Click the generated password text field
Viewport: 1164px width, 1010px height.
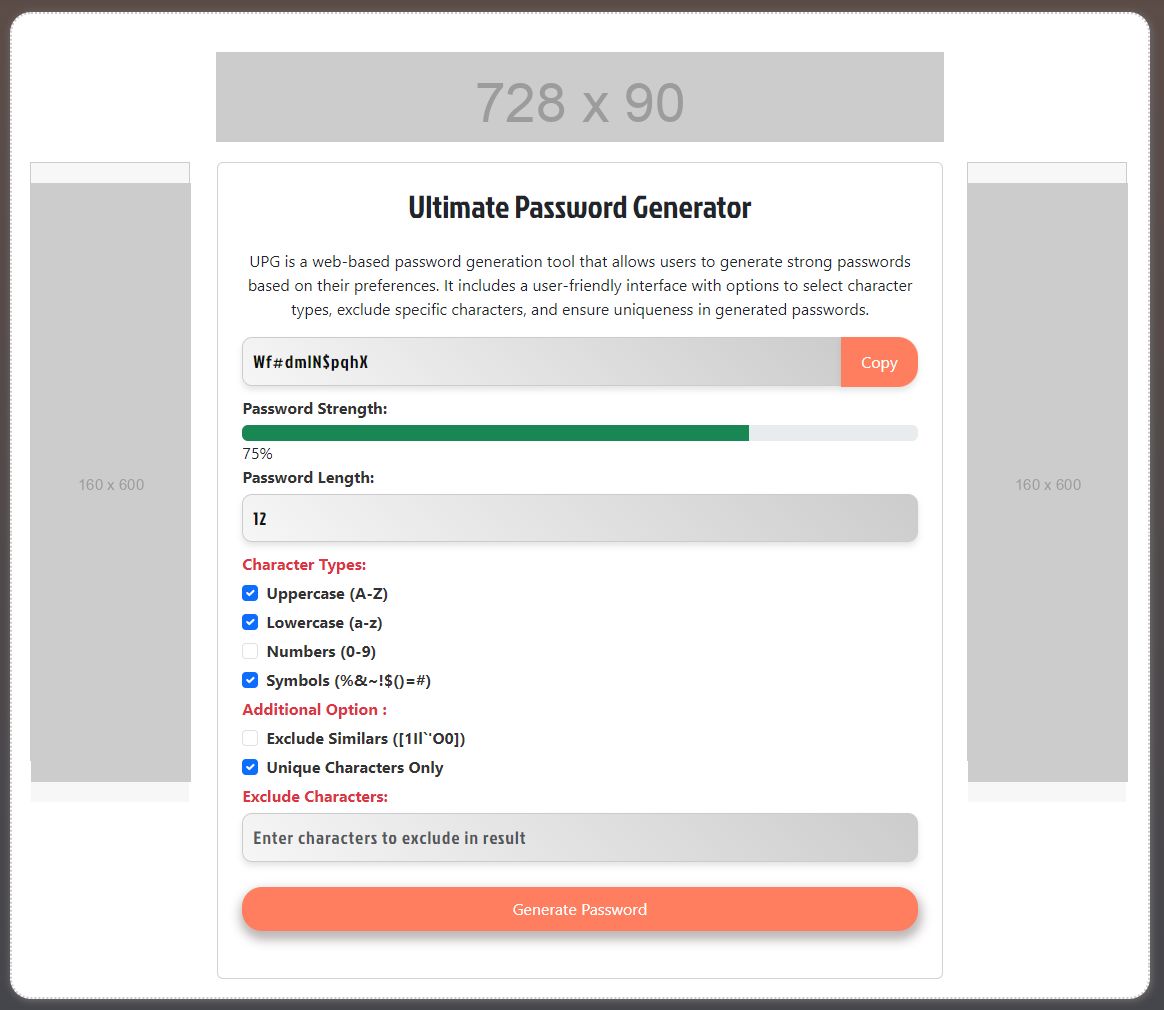(541, 362)
